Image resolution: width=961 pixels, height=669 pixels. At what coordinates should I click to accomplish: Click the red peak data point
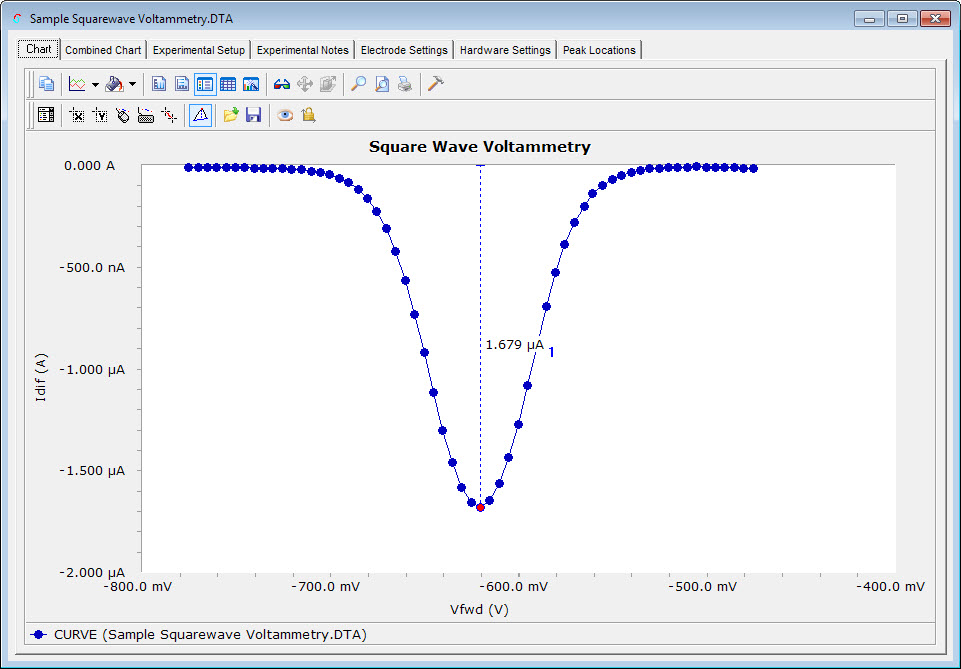480,507
